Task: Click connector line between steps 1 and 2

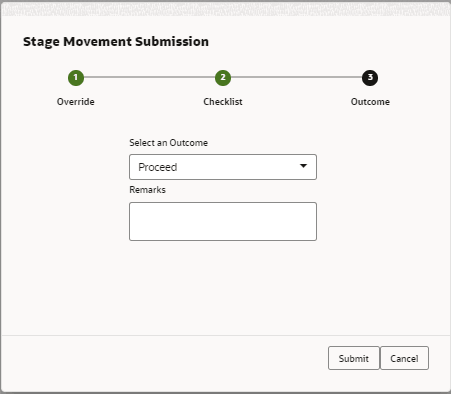Action: coord(149,77)
